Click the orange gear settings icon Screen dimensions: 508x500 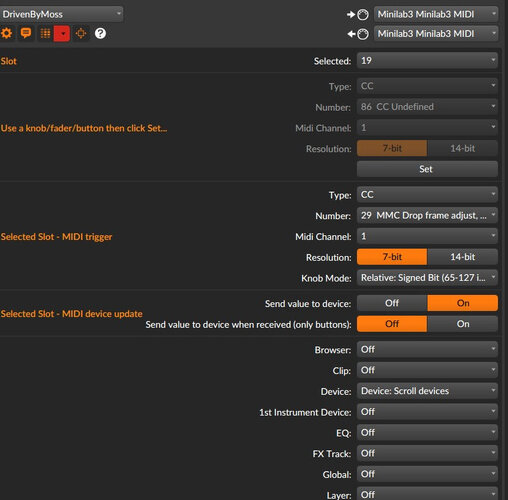[6, 33]
